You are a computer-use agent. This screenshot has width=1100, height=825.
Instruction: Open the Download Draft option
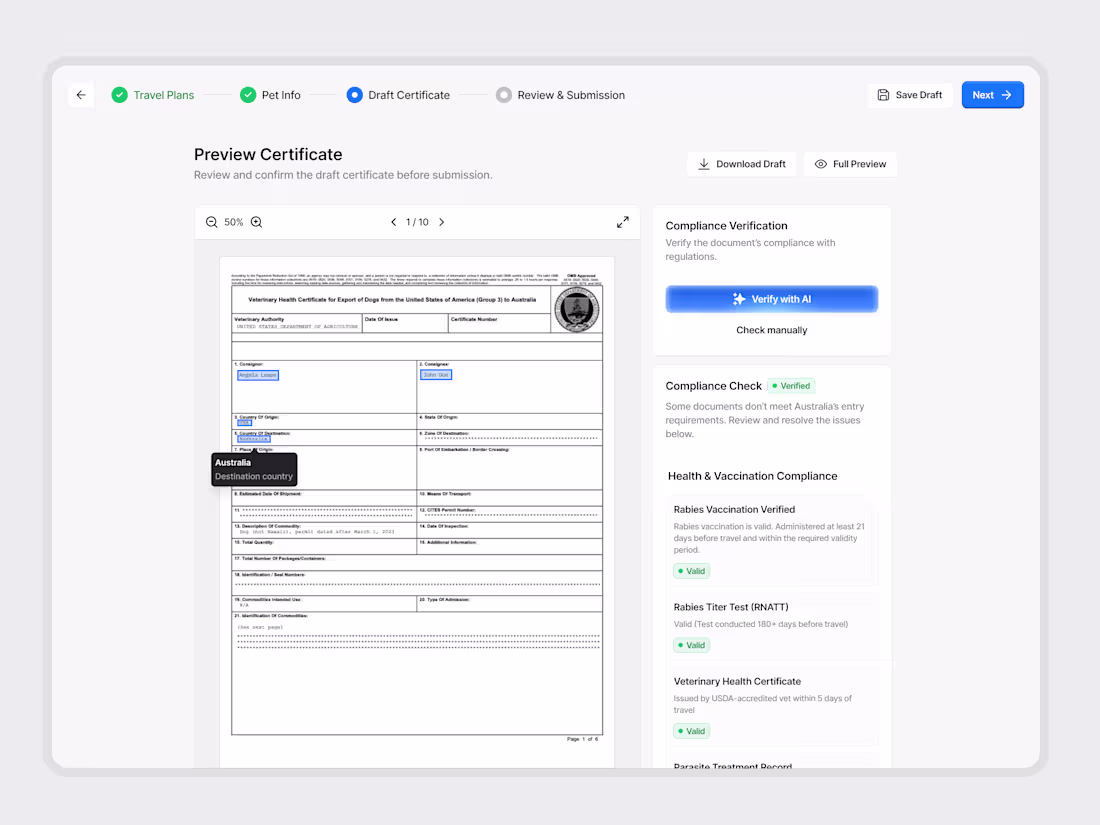coord(741,163)
